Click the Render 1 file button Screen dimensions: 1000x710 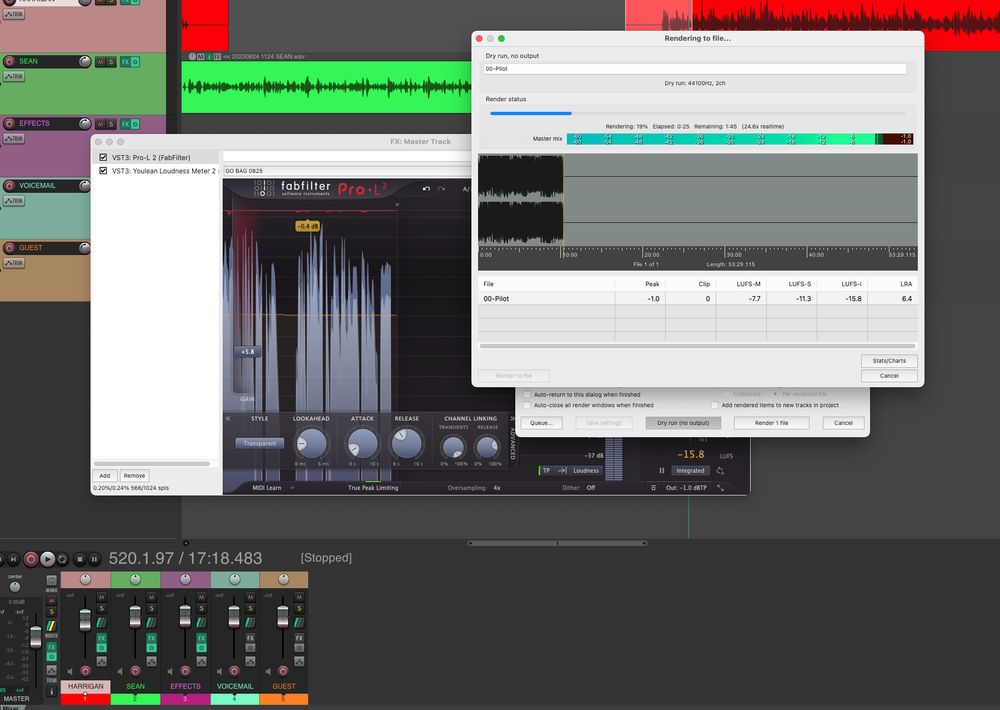click(772, 422)
